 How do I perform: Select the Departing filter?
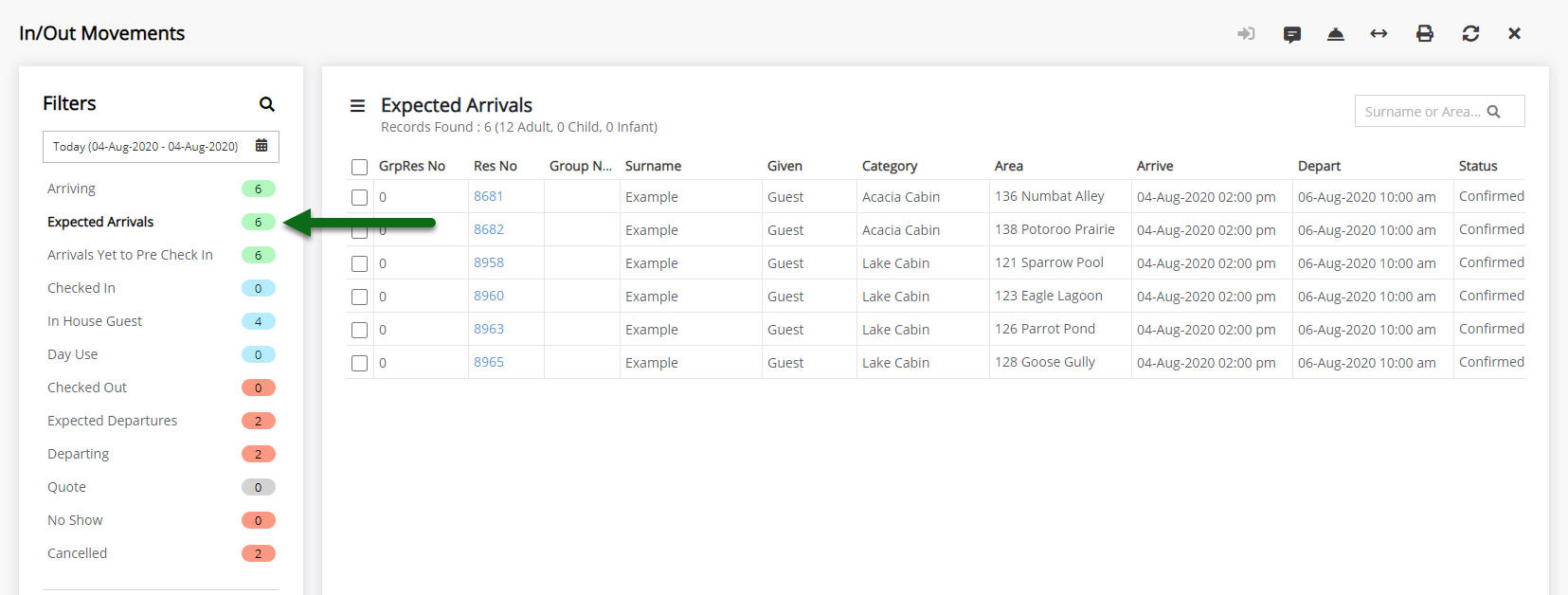[78, 454]
